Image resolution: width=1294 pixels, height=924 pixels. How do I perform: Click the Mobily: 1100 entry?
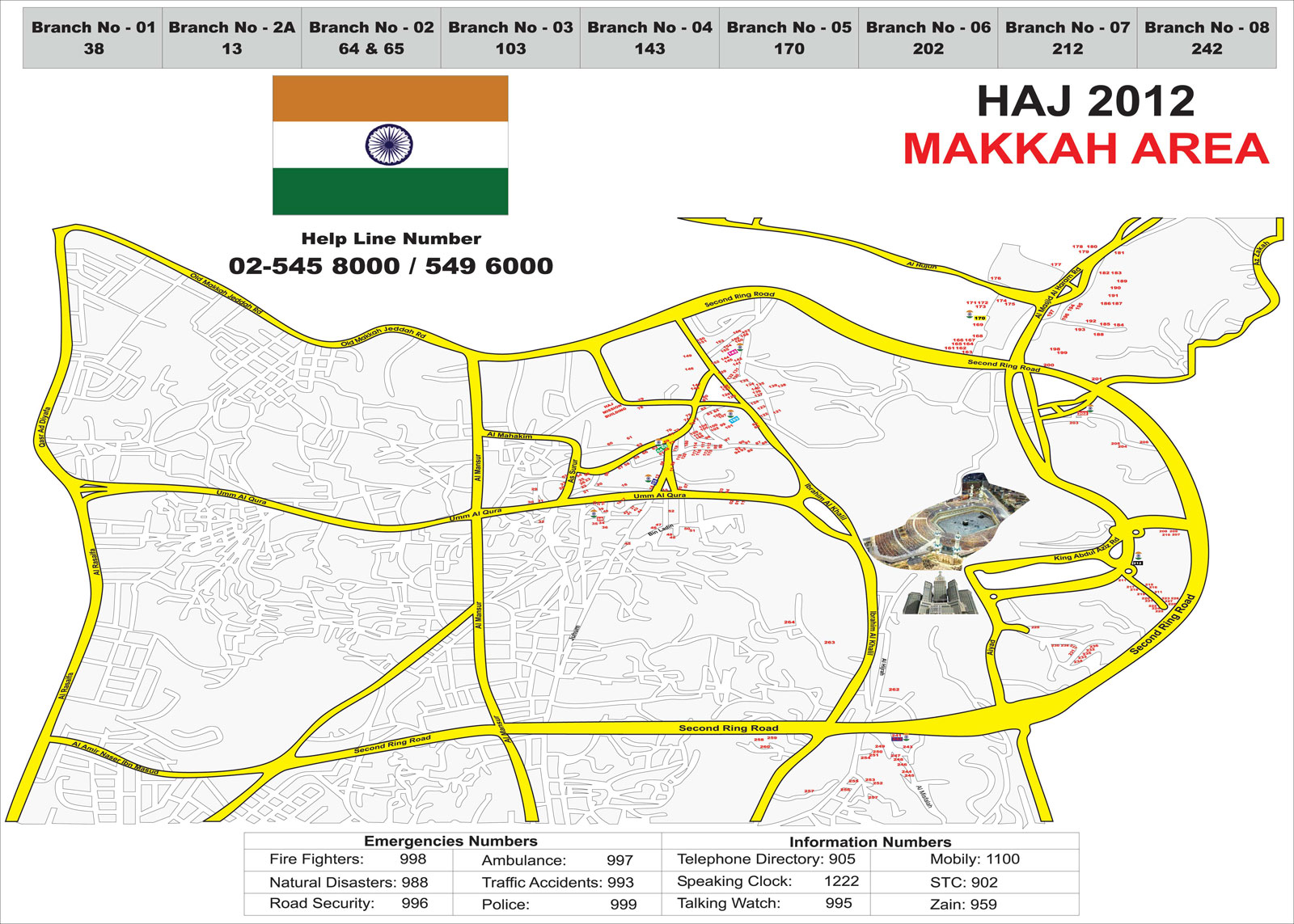[x=975, y=859]
